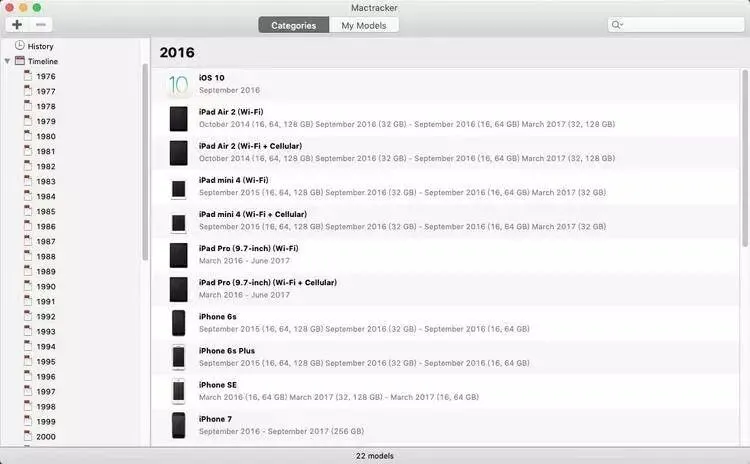The height and width of the screenshot is (464, 750).
Task: Click the icon beside 1981
Action: (x=28, y=151)
